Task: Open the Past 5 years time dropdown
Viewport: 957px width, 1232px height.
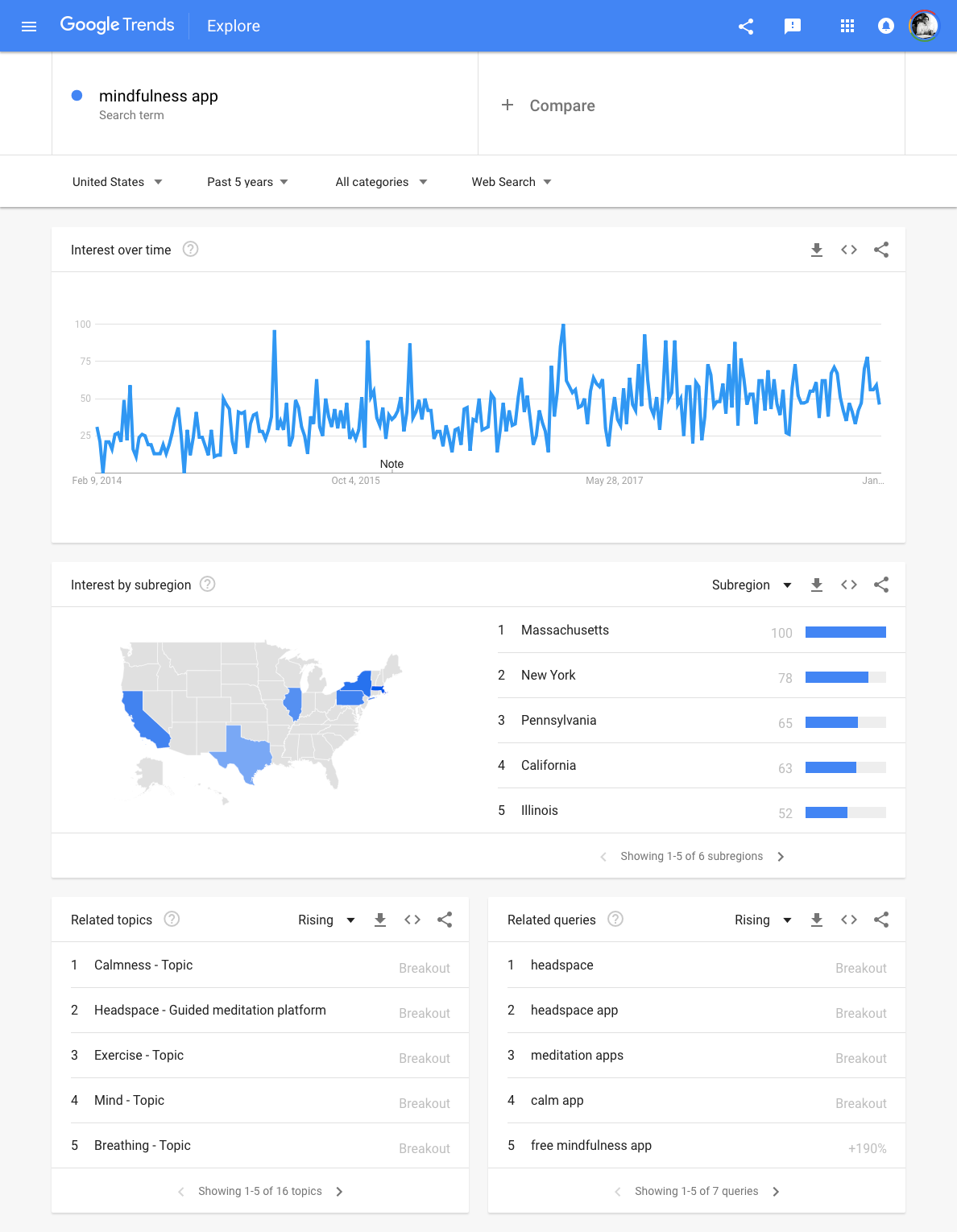Action: pos(247,182)
